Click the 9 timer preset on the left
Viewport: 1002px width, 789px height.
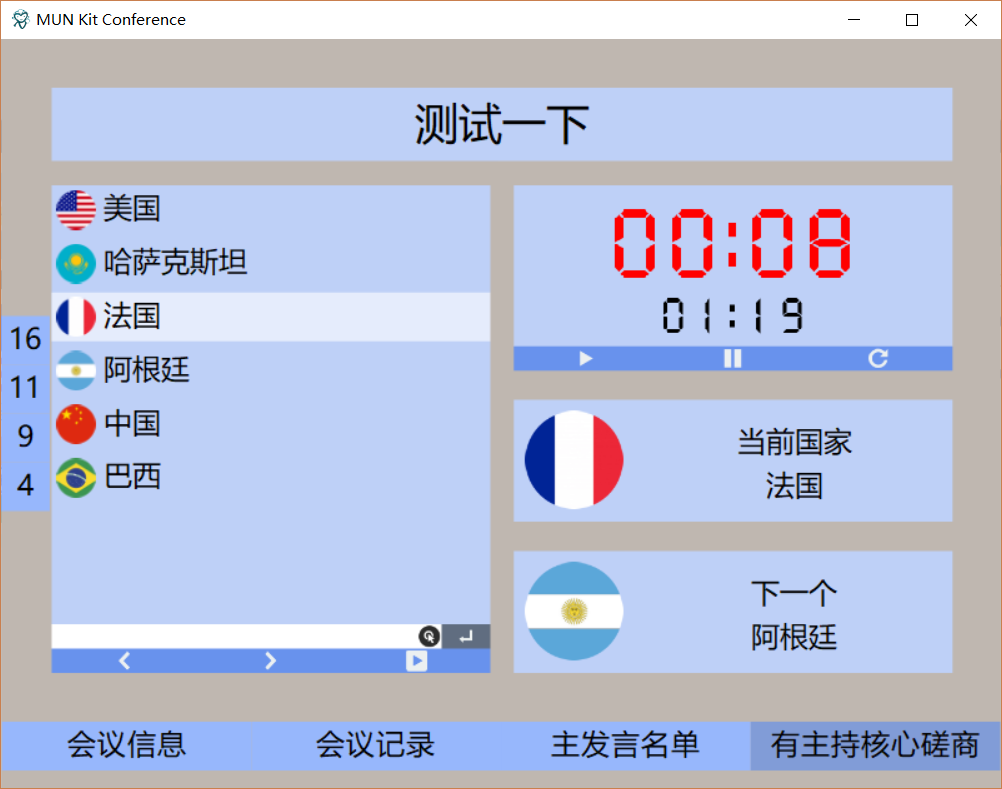click(x=24, y=437)
